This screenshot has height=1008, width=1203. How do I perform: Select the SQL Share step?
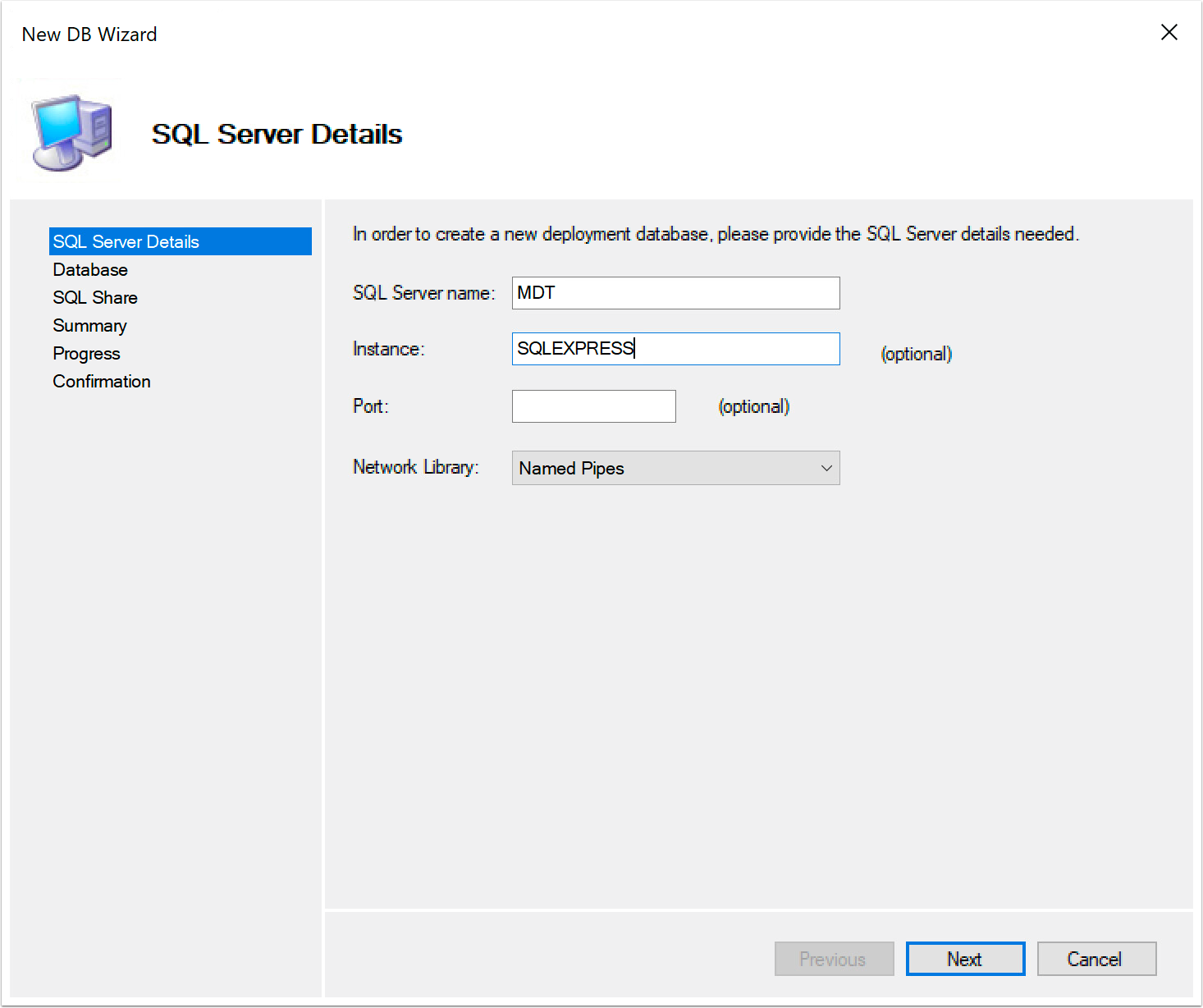(x=94, y=297)
